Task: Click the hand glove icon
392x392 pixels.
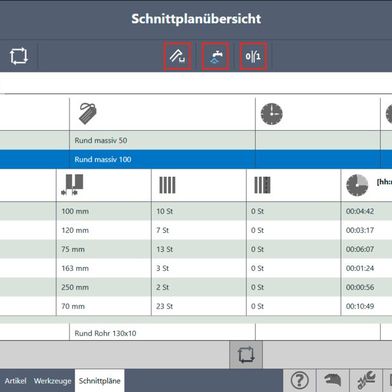Action: [333, 380]
